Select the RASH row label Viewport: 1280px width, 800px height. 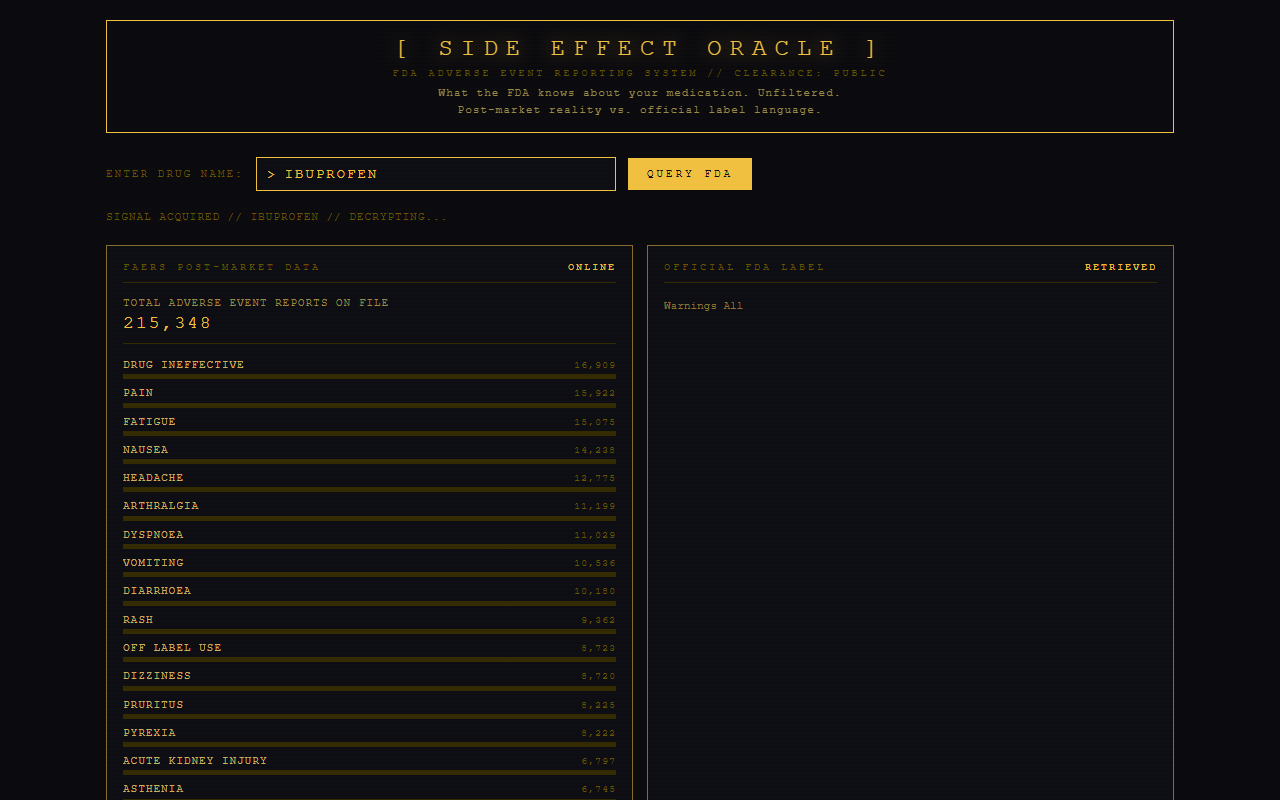point(138,620)
